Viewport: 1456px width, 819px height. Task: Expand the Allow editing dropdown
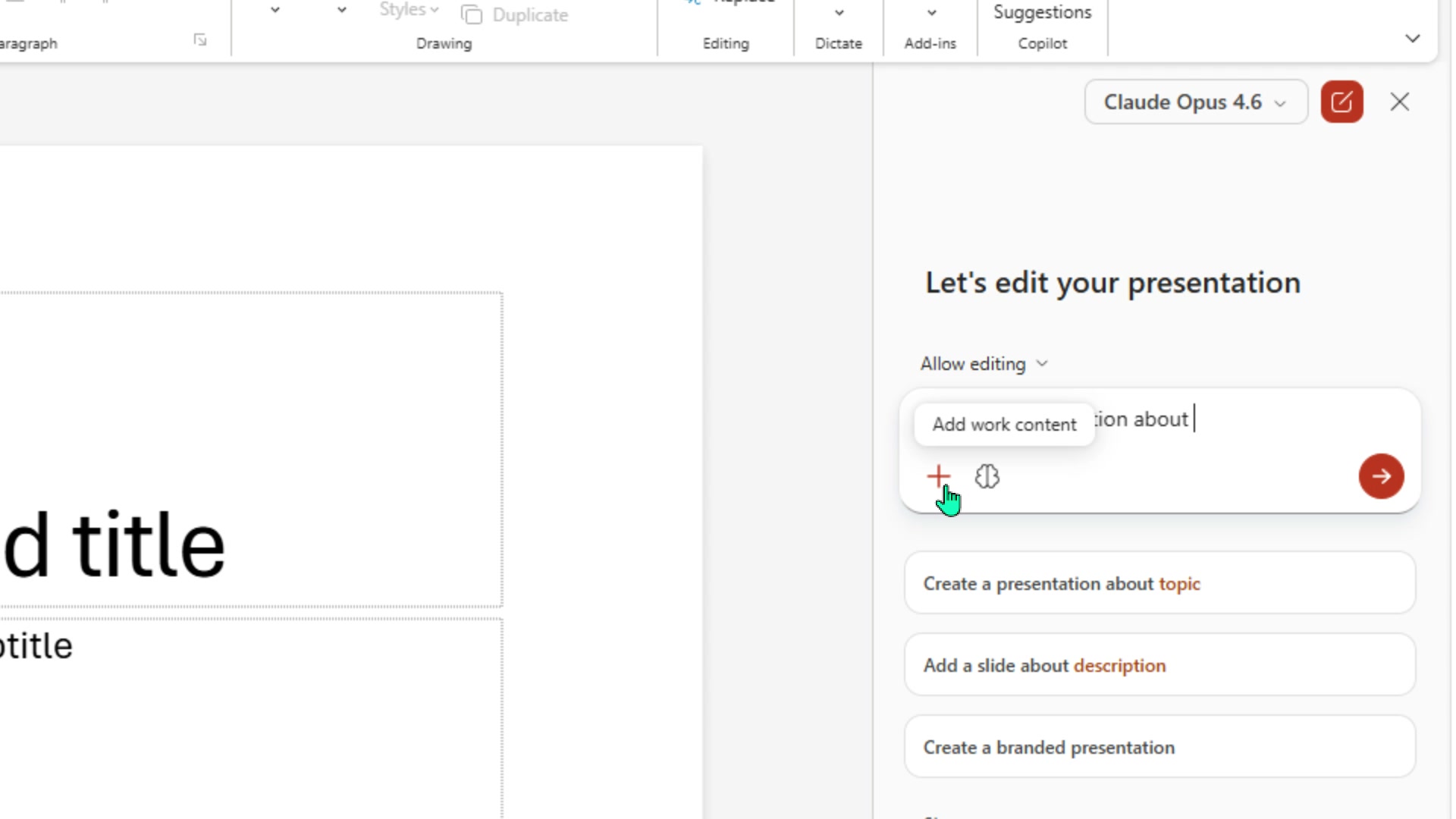984,364
